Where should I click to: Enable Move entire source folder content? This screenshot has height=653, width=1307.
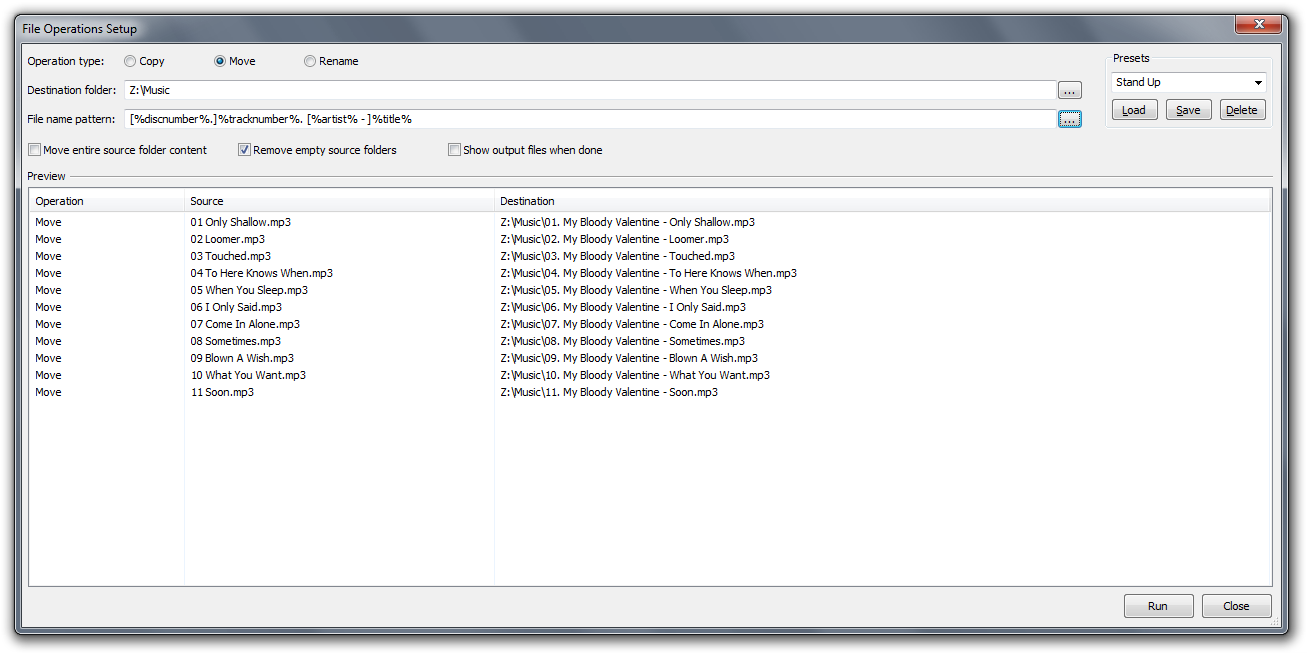[x=35, y=150]
